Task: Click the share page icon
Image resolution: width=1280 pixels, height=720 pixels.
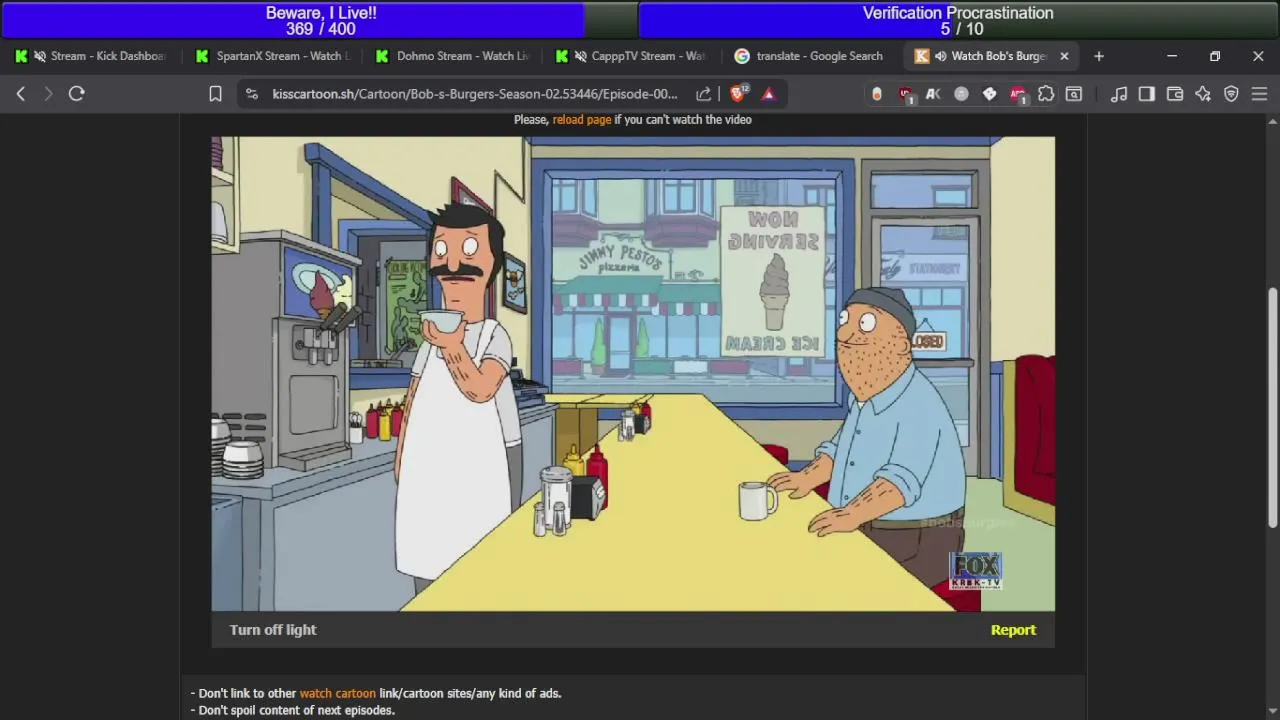Action: pos(704,94)
